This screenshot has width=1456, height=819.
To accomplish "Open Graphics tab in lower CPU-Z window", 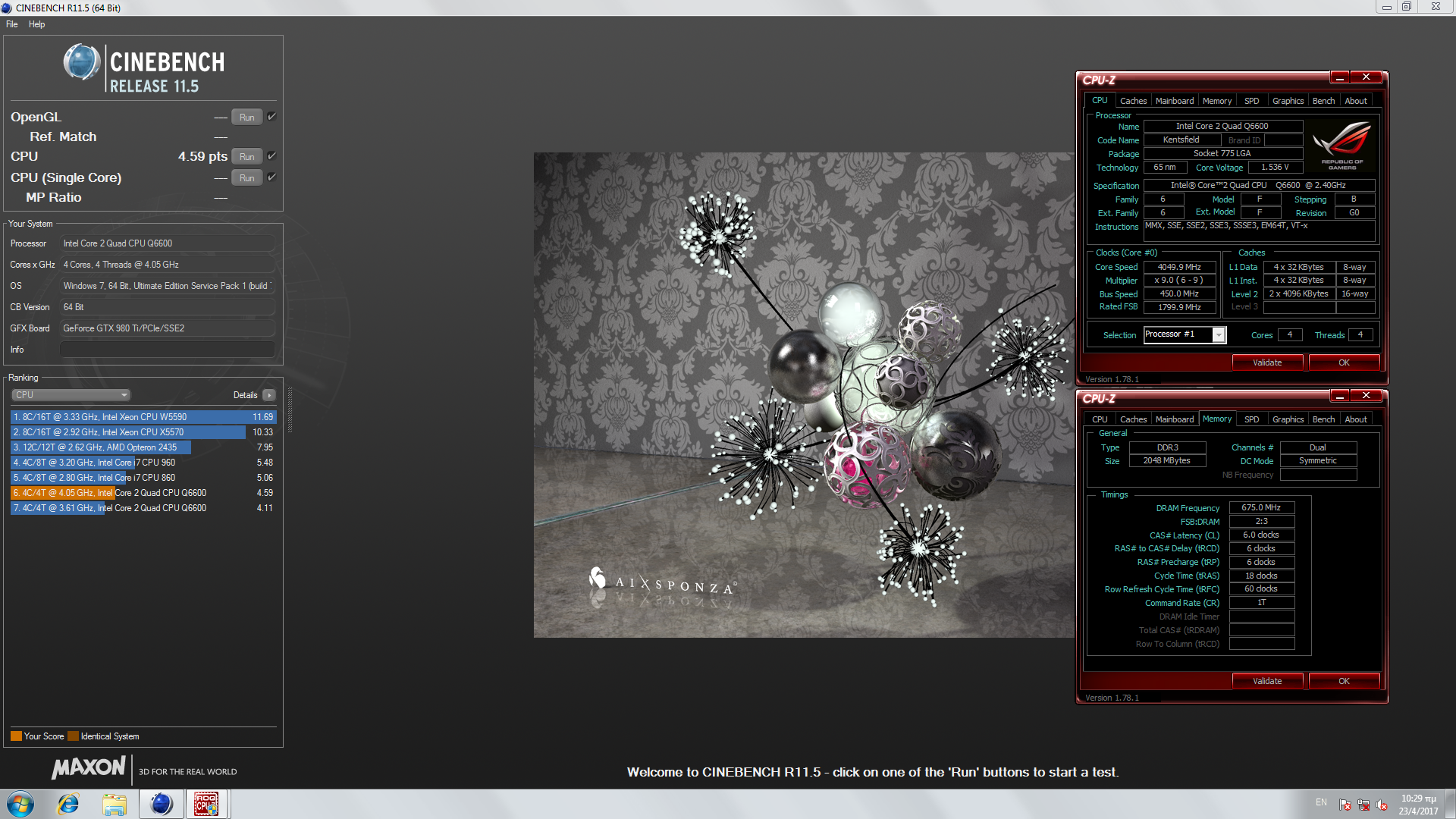I will 1288,419.
